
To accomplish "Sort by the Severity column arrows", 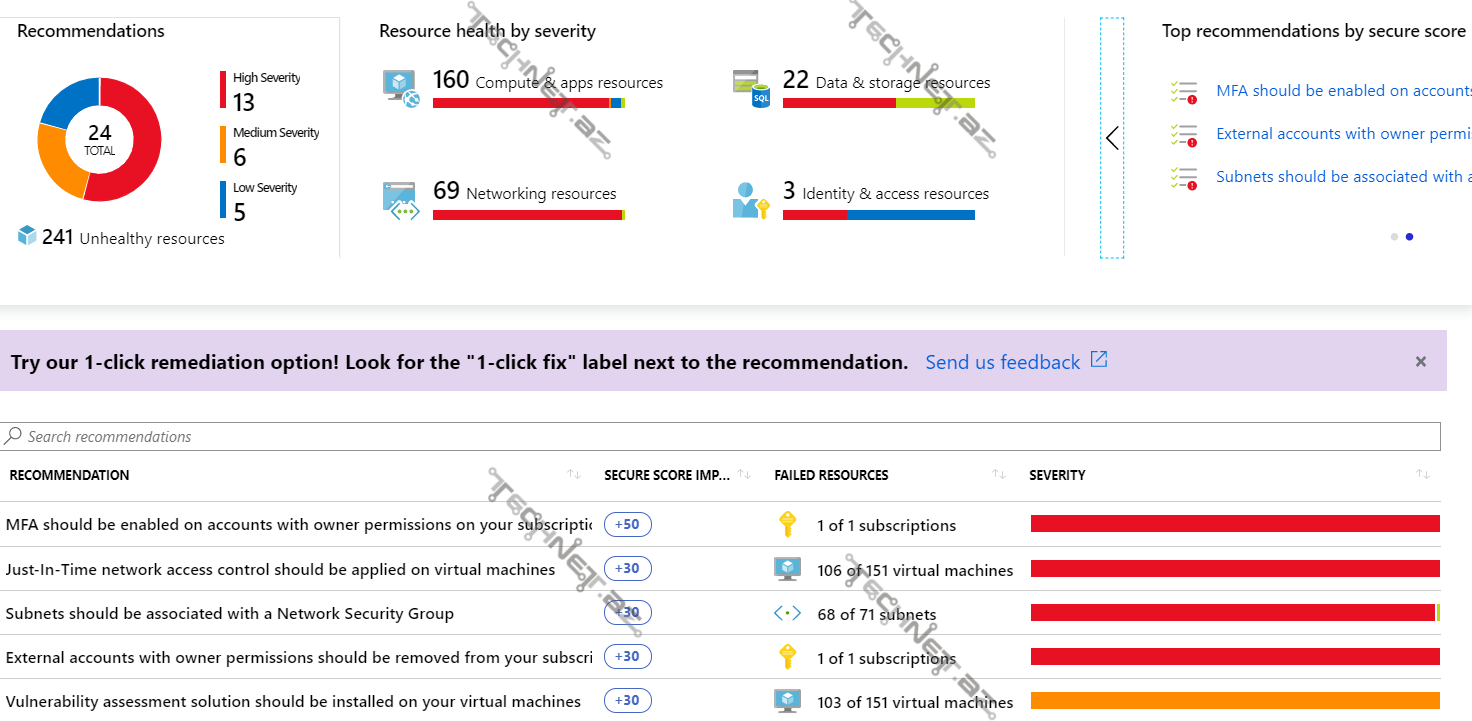I will point(1423,474).
